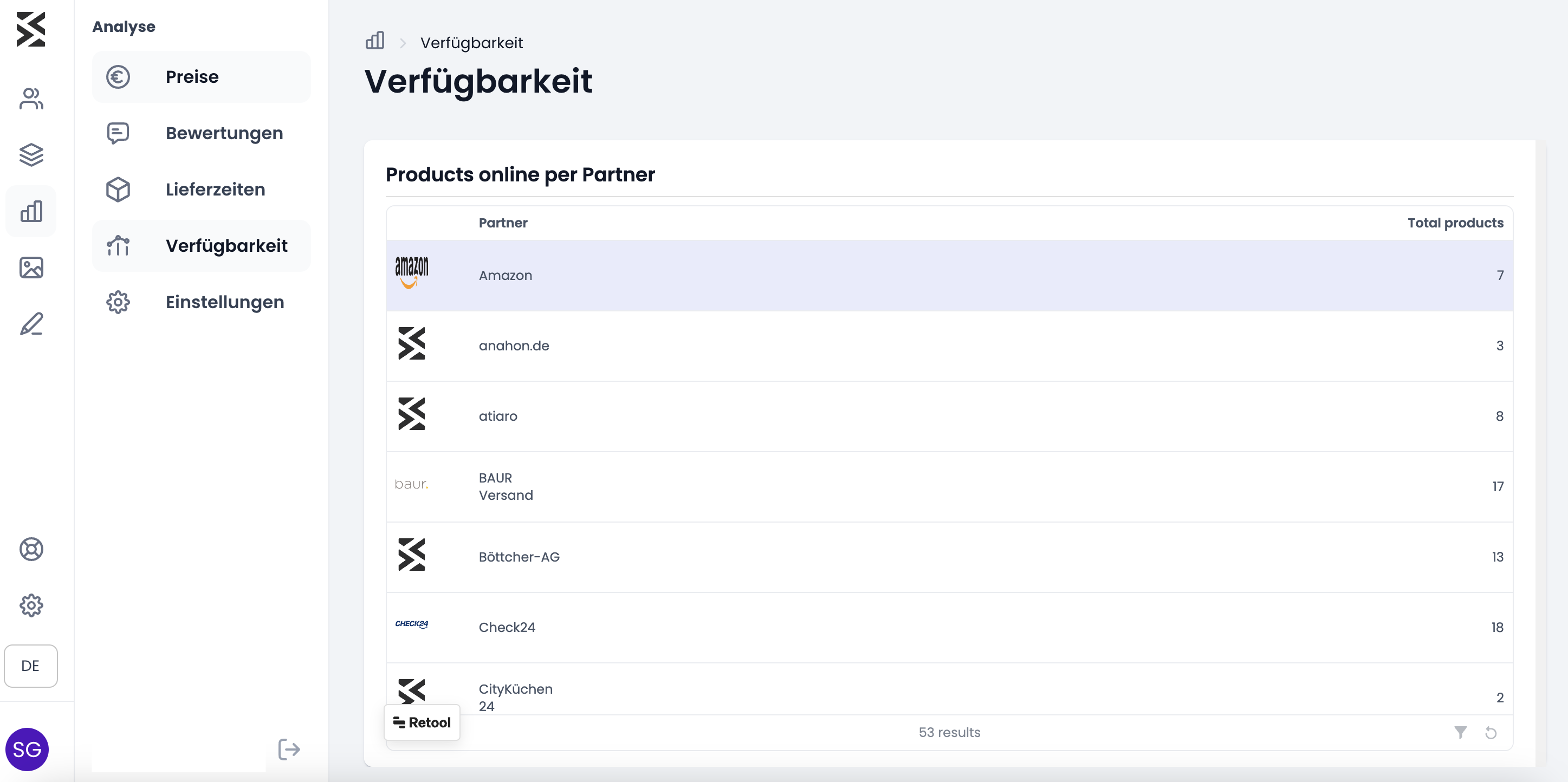Open the image gallery sidebar icon
This screenshot has width=1568, height=782.
pos(31,268)
